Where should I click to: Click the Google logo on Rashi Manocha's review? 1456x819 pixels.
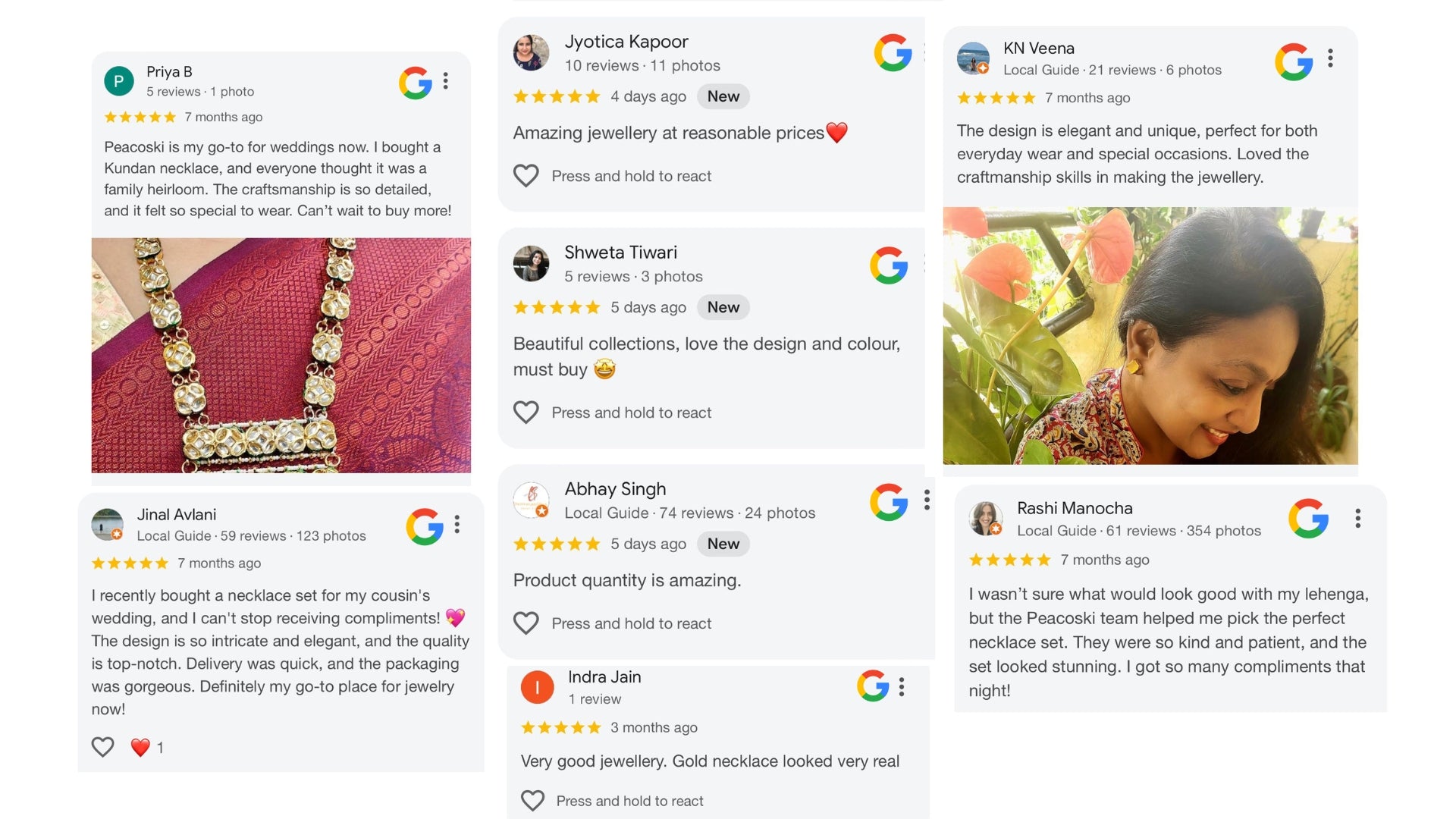[1308, 518]
